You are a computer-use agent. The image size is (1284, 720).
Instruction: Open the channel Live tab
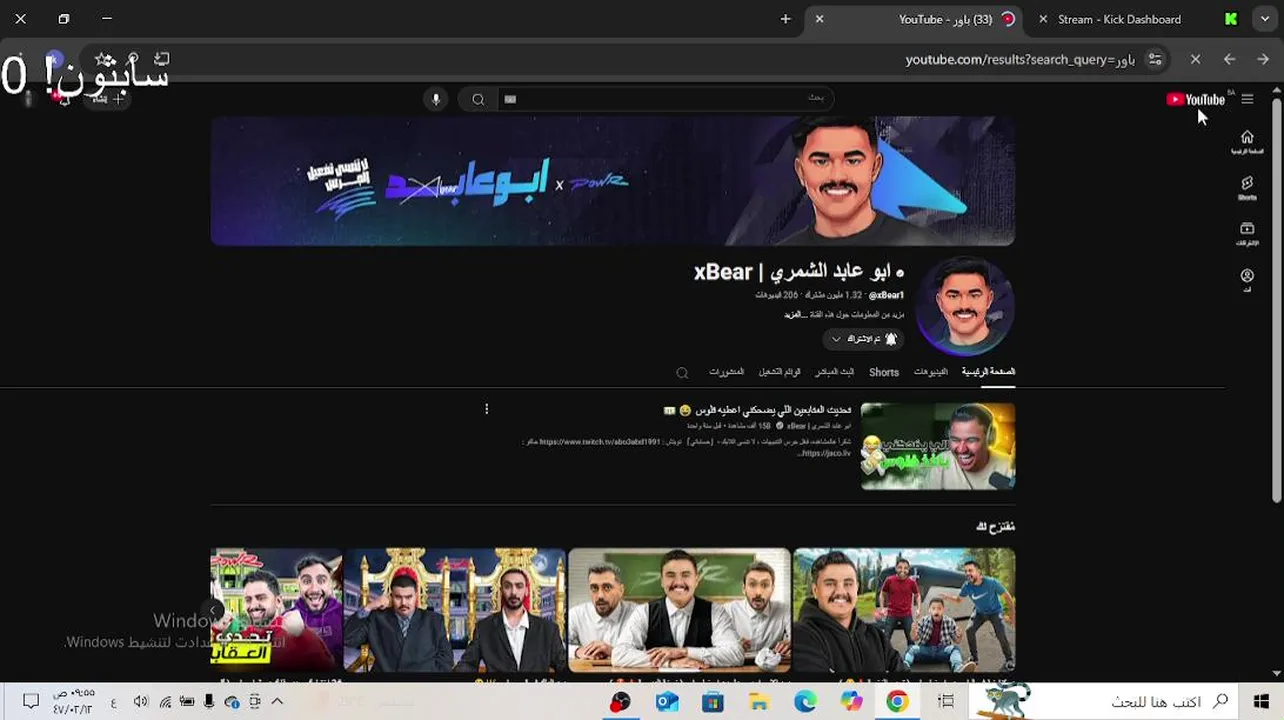coord(834,372)
